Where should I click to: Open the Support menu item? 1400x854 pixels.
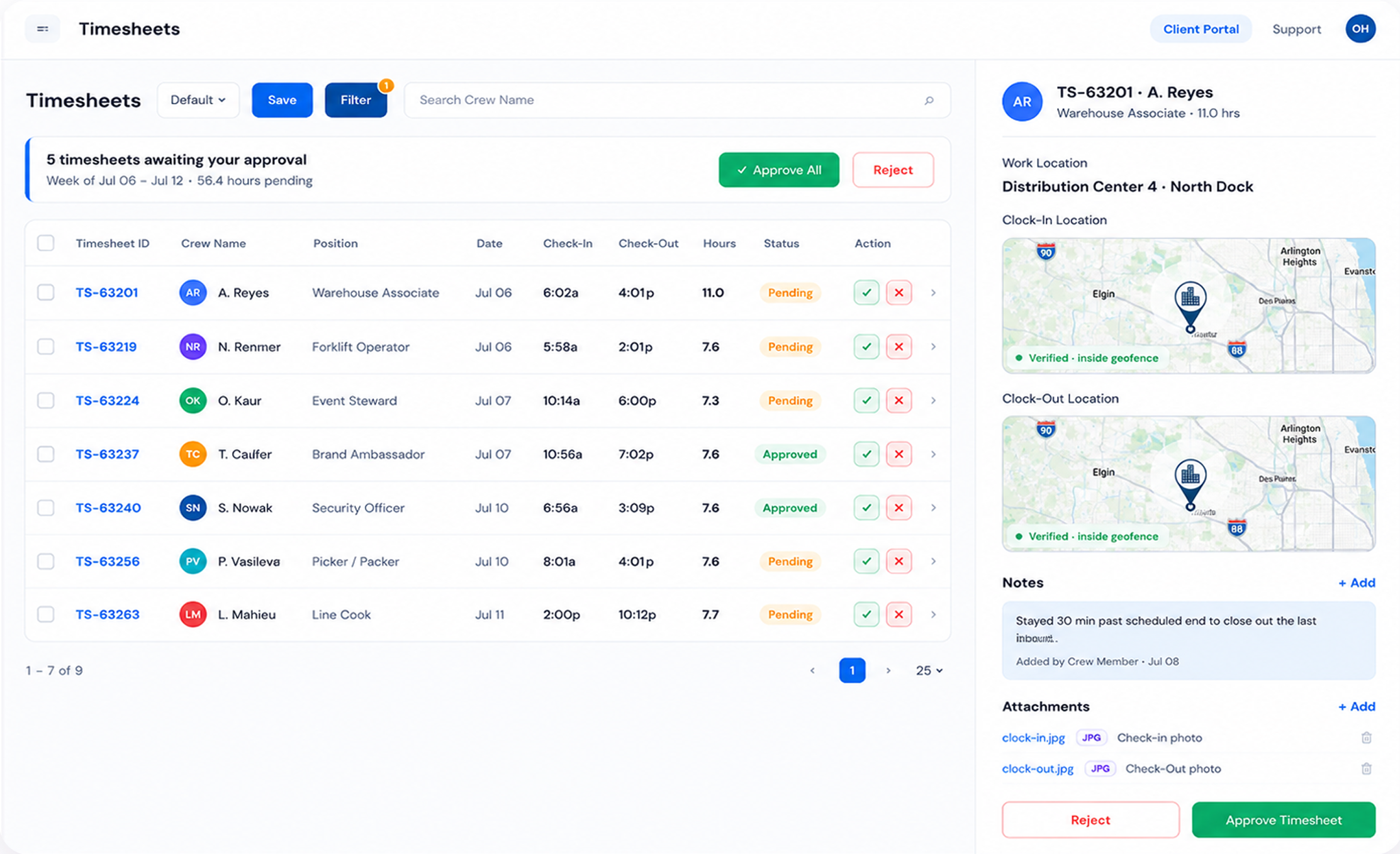click(x=1296, y=29)
